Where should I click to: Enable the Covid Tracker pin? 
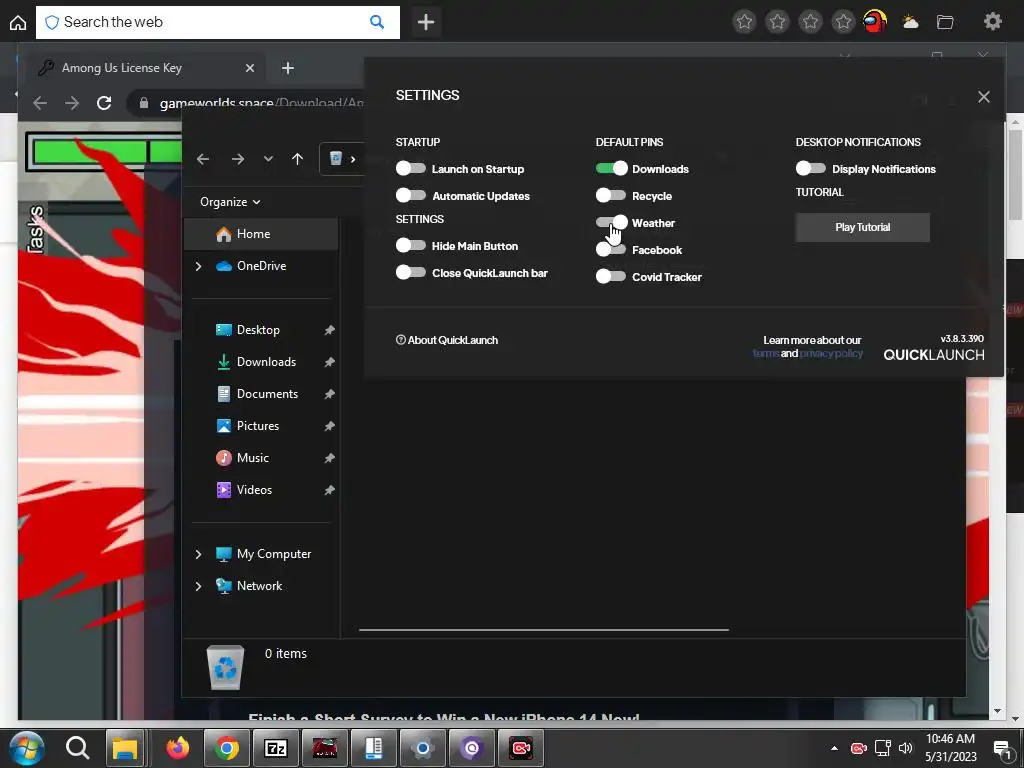tap(611, 276)
